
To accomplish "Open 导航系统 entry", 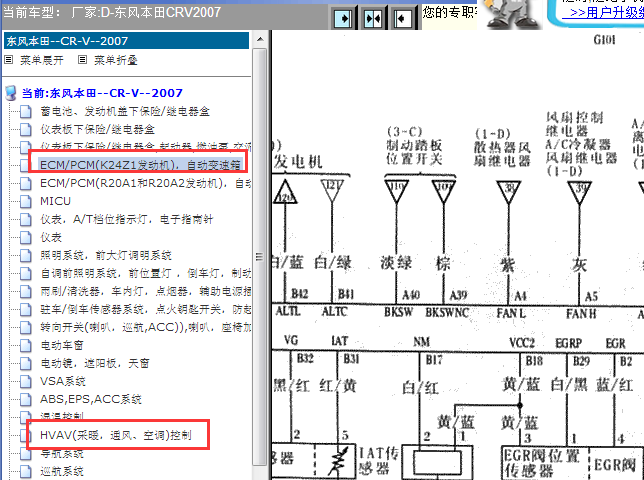I will point(62,454).
